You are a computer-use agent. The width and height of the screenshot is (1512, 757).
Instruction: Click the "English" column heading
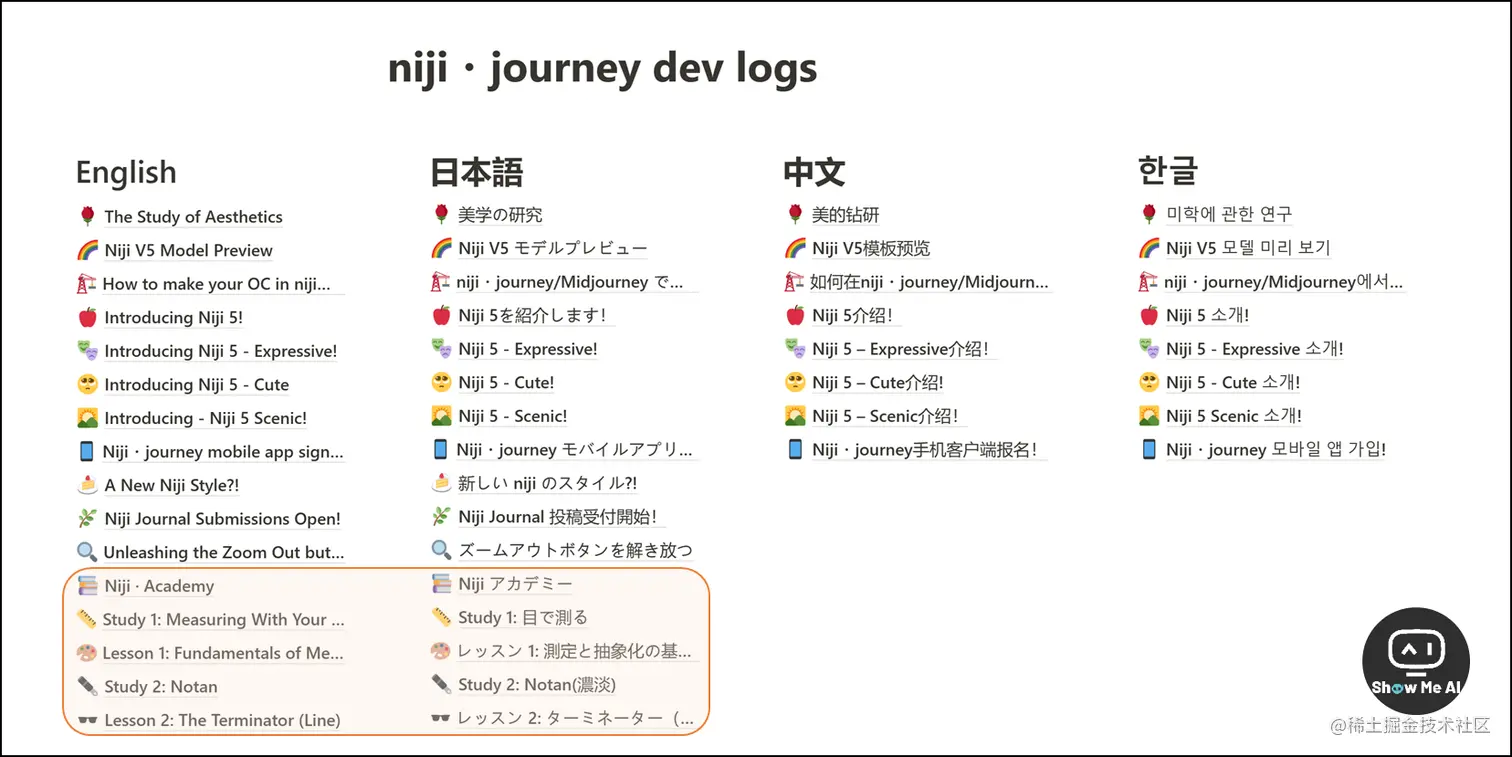(126, 173)
